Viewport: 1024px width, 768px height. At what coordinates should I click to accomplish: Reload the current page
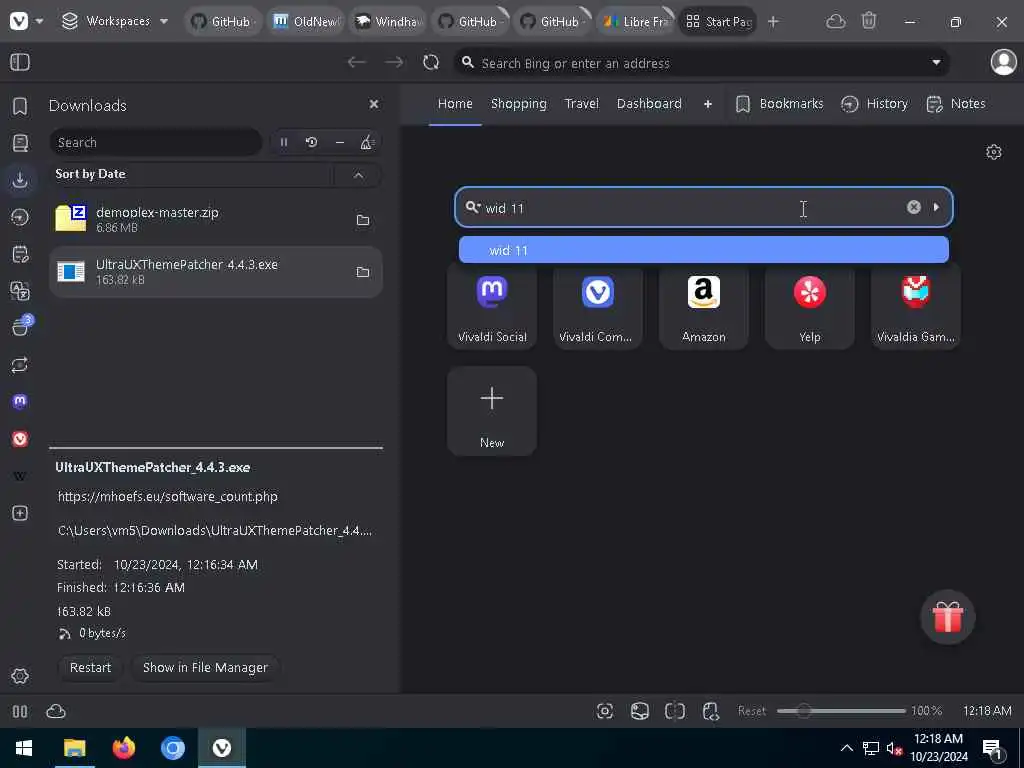point(431,62)
